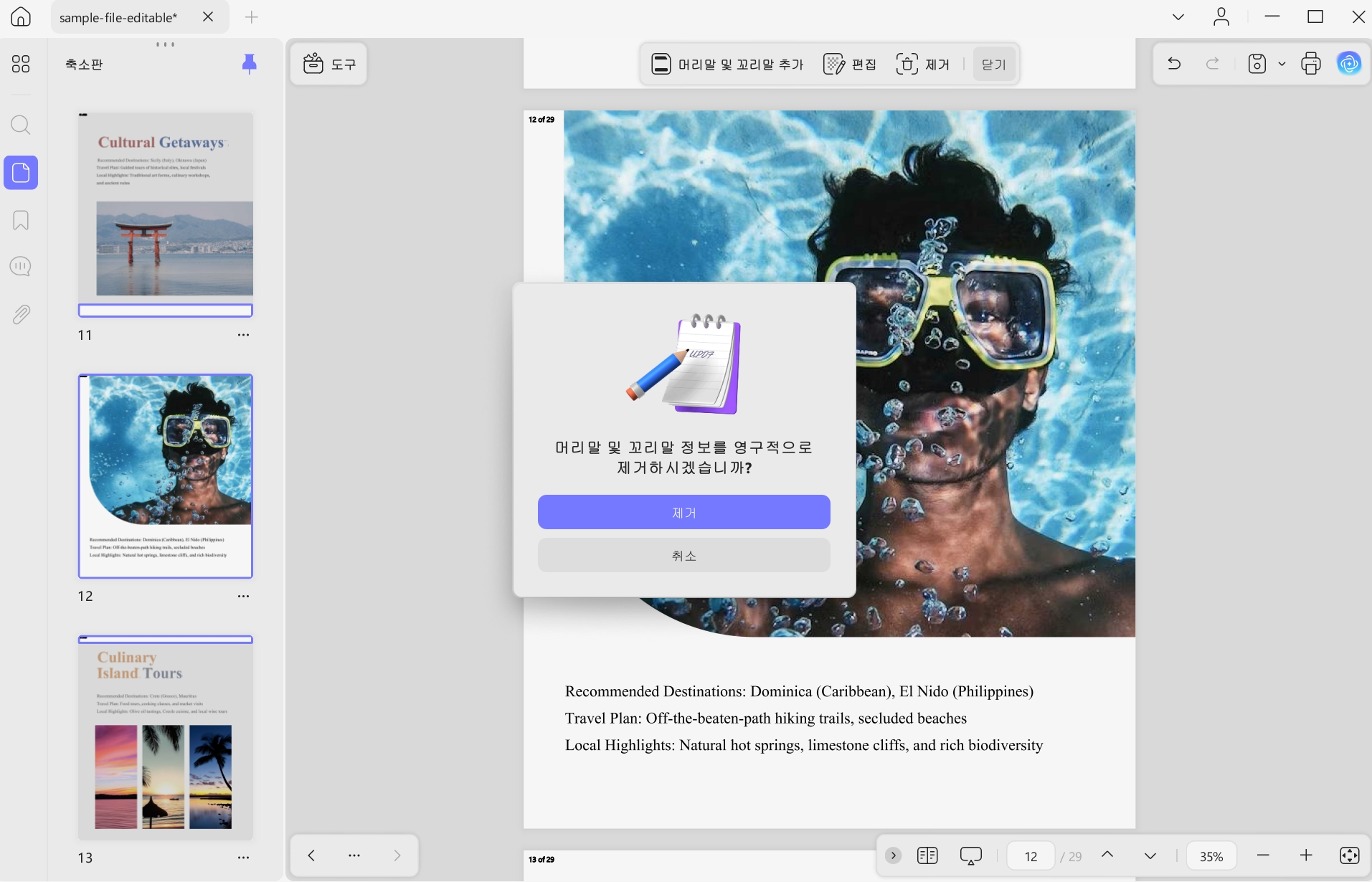Open page 12 thumbnail options menu
The width and height of the screenshot is (1372, 882).
pyautogui.click(x=244, y=596)
